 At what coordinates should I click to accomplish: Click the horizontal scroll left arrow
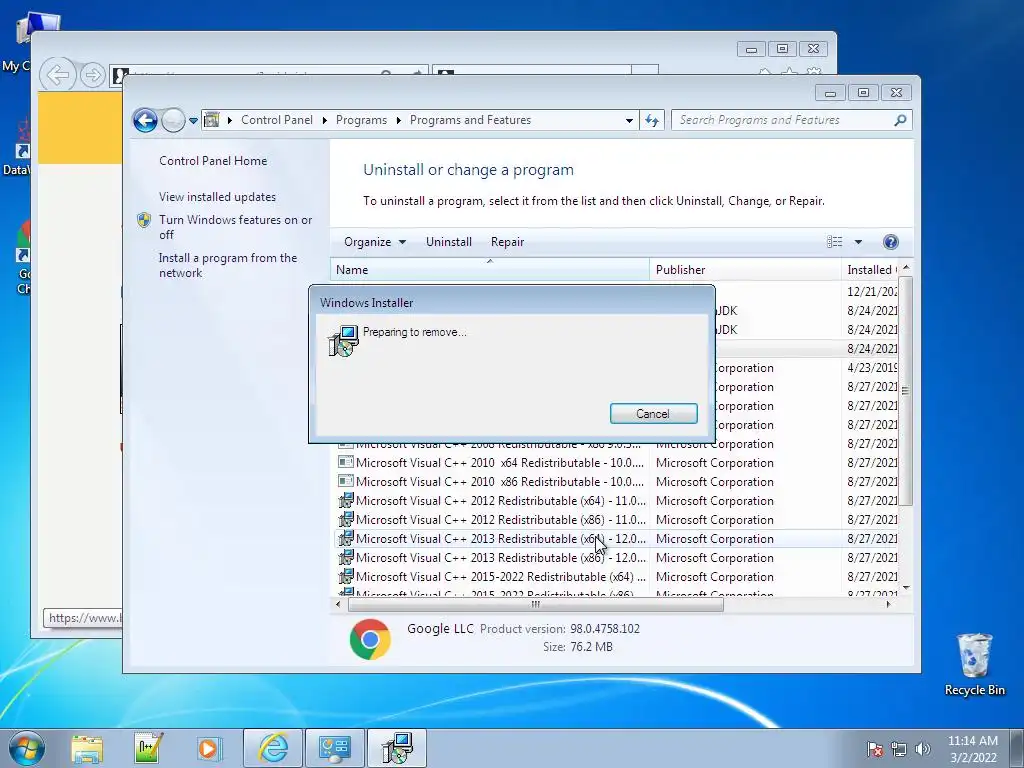[338, 604]
